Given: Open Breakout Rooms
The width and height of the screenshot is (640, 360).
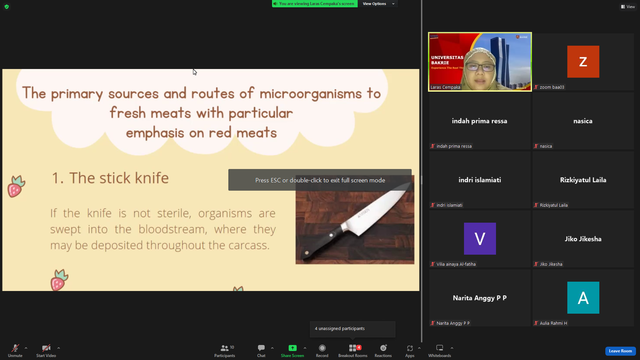Looking at the screenshot, I should pos(353,350).
